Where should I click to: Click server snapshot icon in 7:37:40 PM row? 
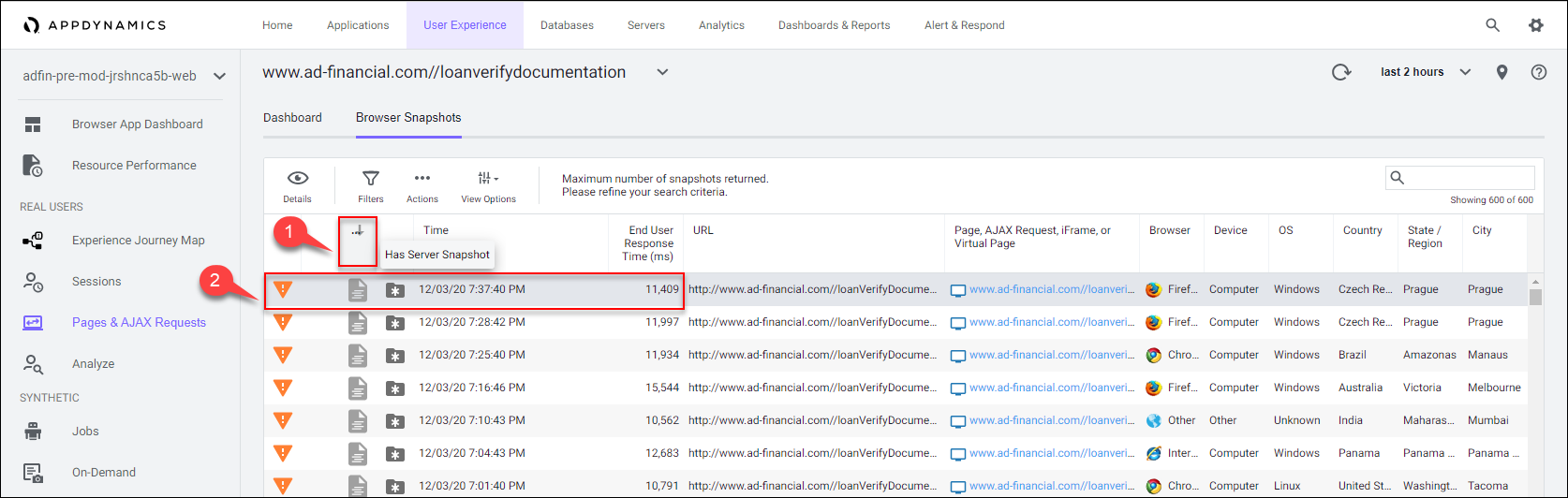click(395, 290)
